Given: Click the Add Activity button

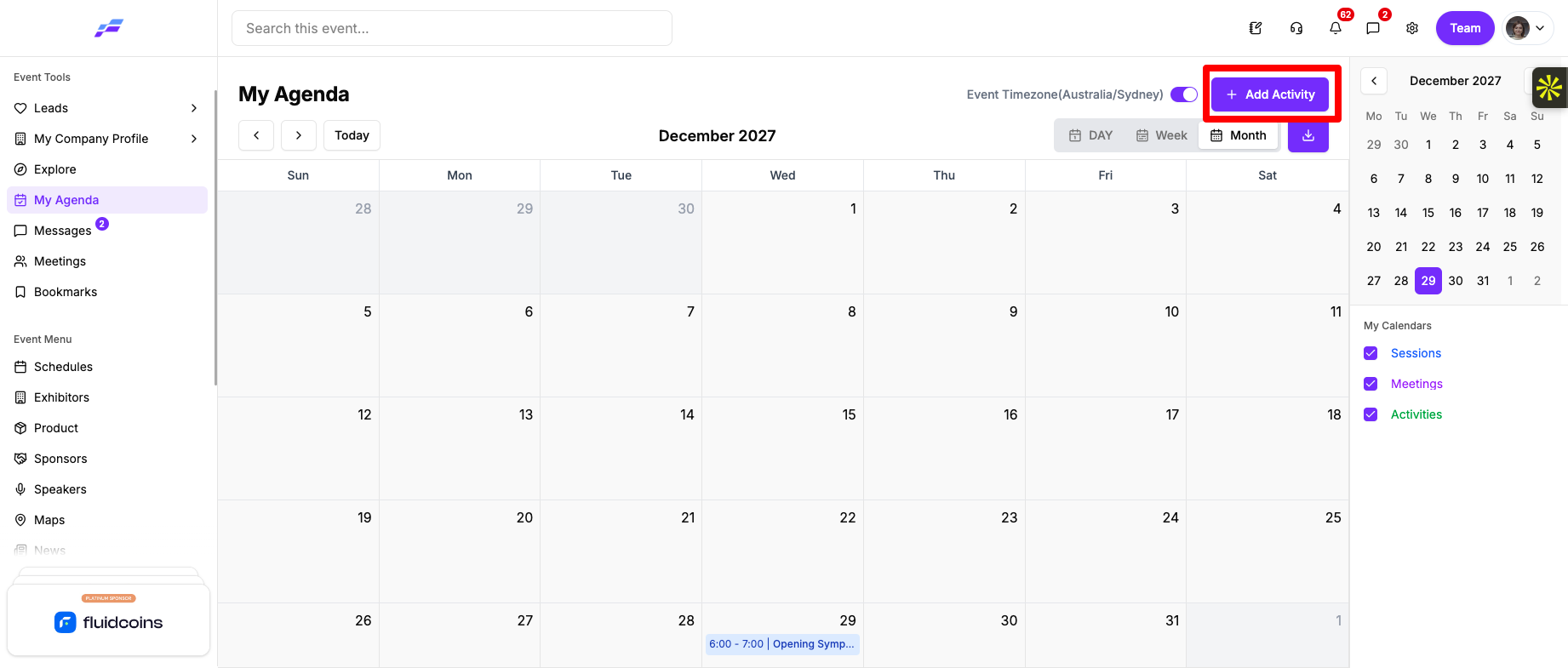Looking at the screenshot, I should click(1270, 94).
